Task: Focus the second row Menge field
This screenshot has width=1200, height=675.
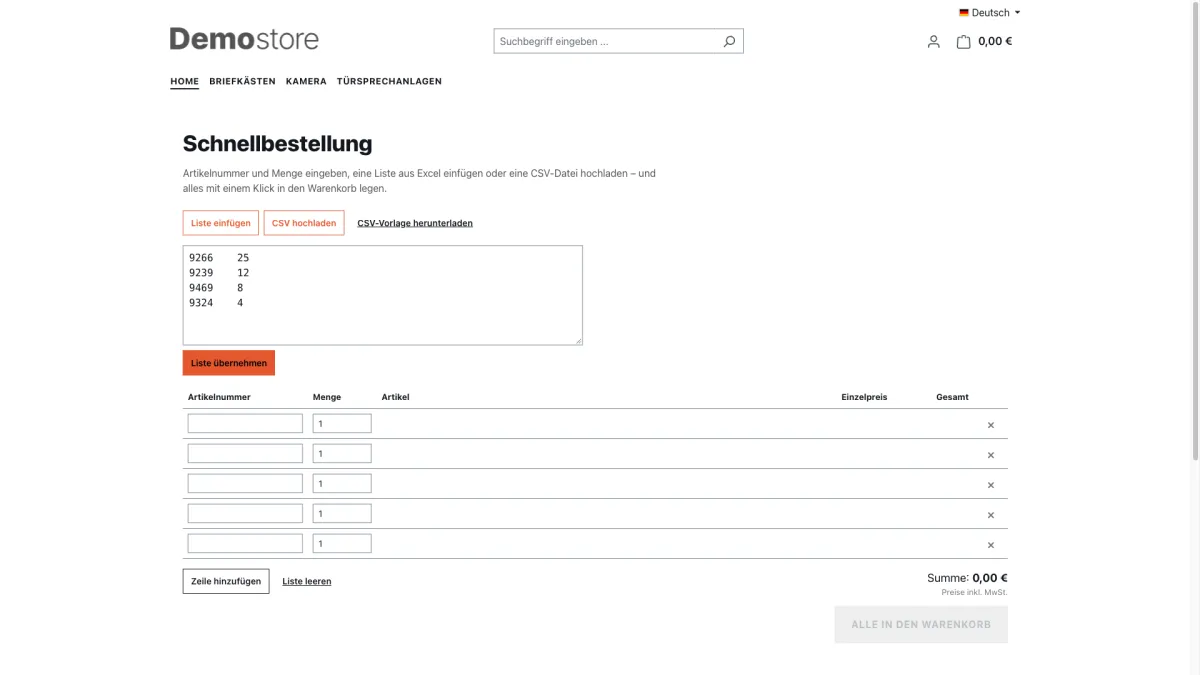Action: [342, 454]
